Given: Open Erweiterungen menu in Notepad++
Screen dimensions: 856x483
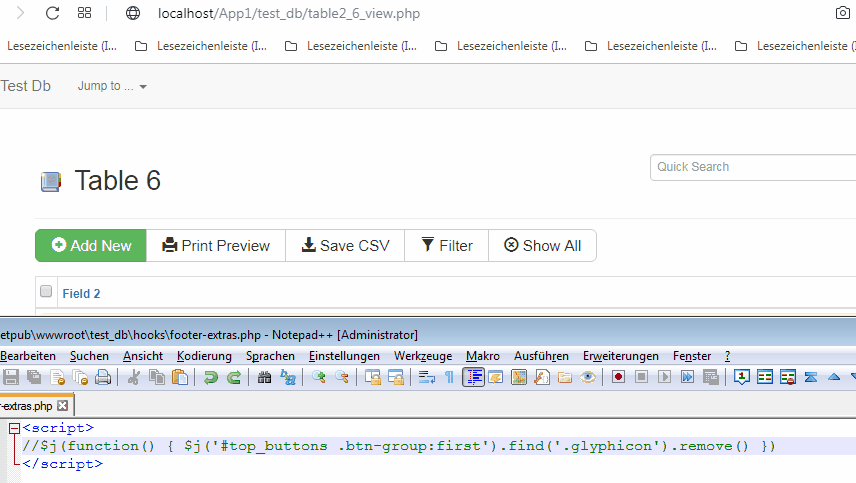Looking at the screenshot, I should pyautogui.click(x=621, y=356).
